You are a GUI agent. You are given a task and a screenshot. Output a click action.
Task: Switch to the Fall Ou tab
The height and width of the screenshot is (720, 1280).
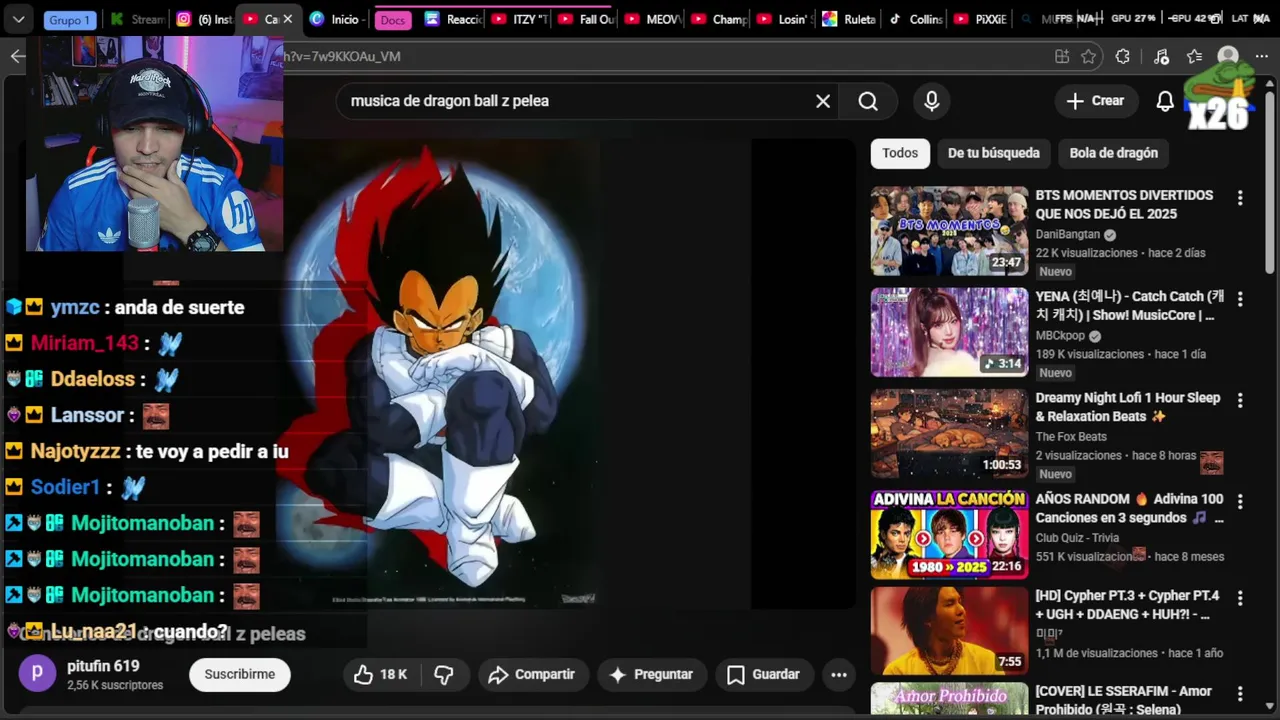point(586,19)
